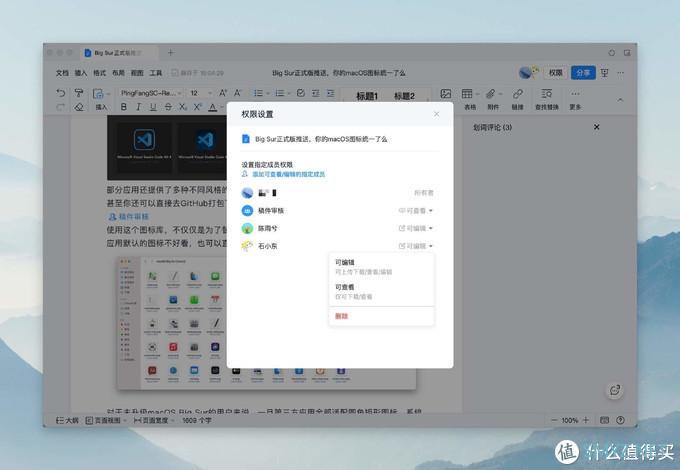Click the Redo icon

(61, 107)
